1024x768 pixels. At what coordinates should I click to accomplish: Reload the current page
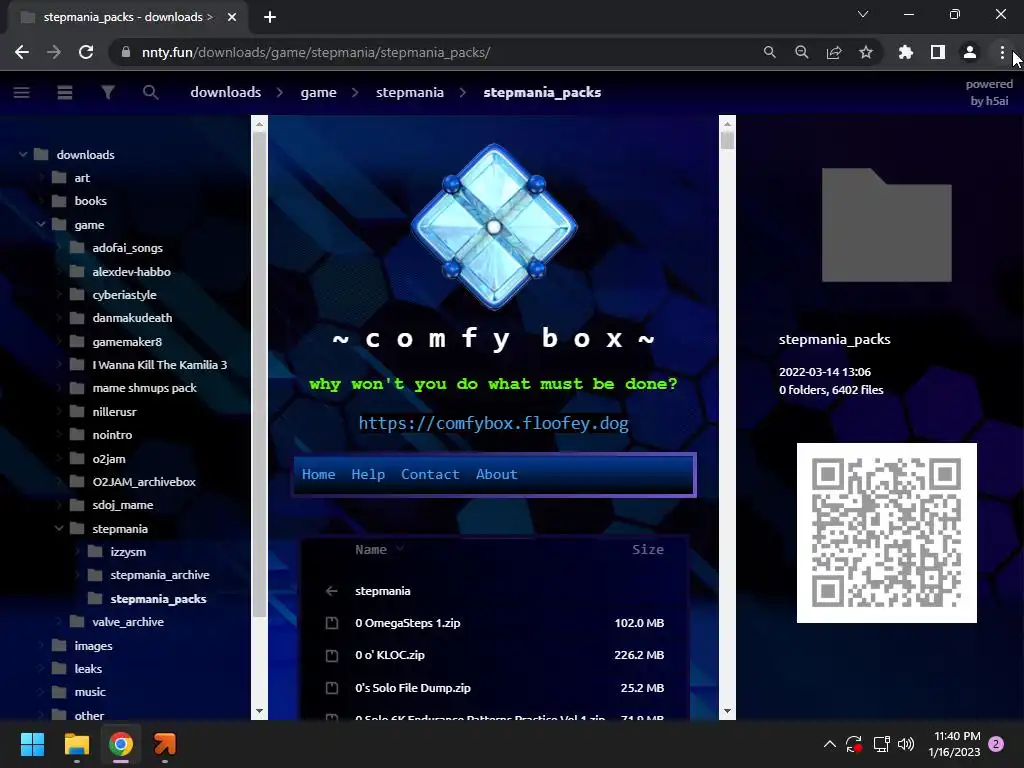(86, 52)
